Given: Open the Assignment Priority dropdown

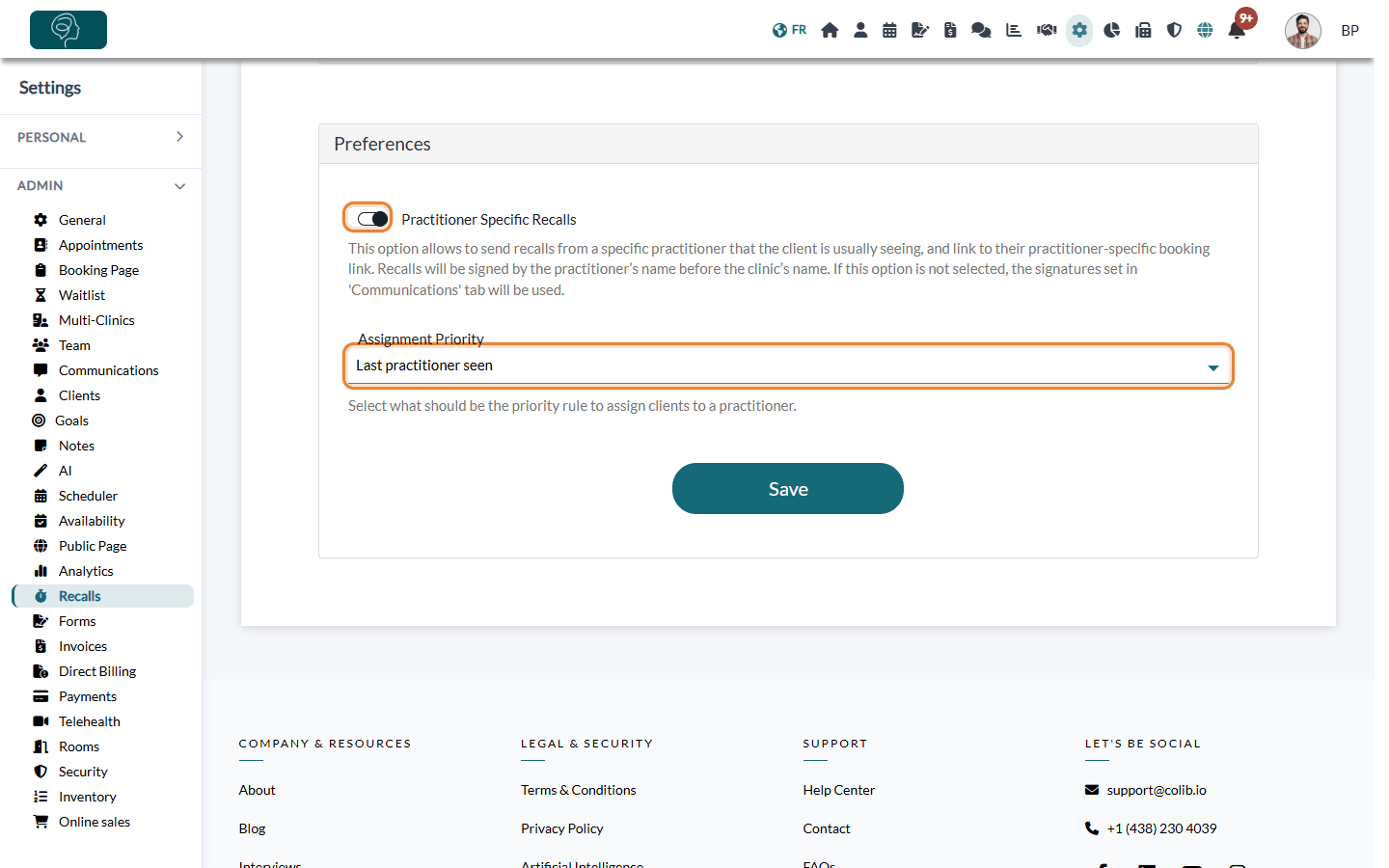Looking at the screenshot, I should (x=789, y=366).
